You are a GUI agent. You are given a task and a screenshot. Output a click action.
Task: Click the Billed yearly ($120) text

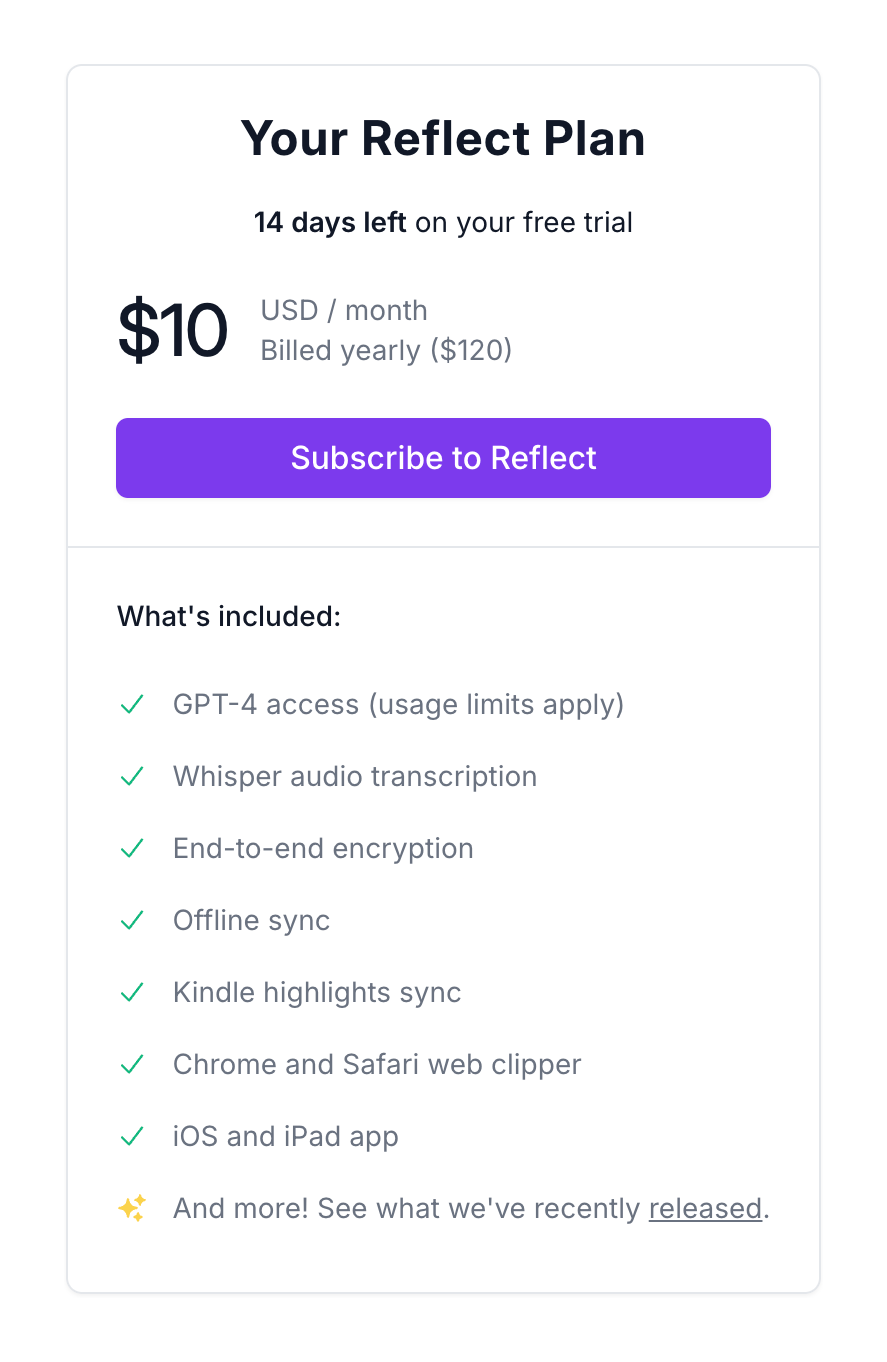(385, 350)
